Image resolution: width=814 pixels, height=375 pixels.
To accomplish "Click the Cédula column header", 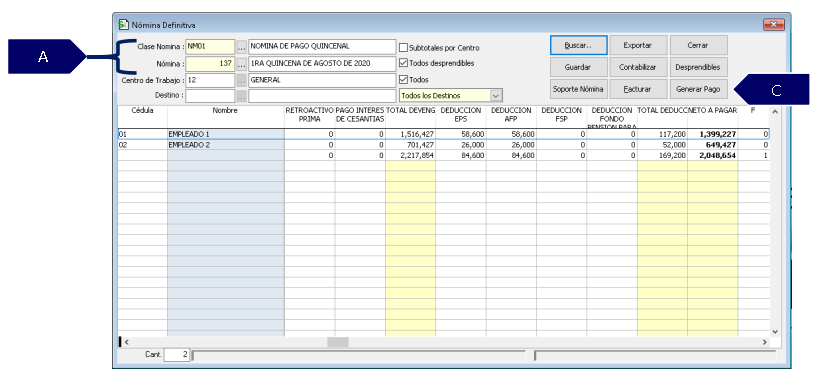I will [142, 117].
